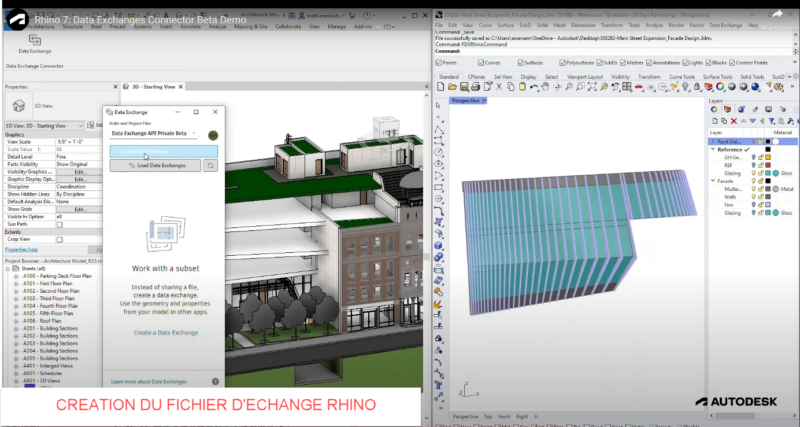Click the New layer icon in Layers panel
800x427 pixels.
tap(713, 120)
